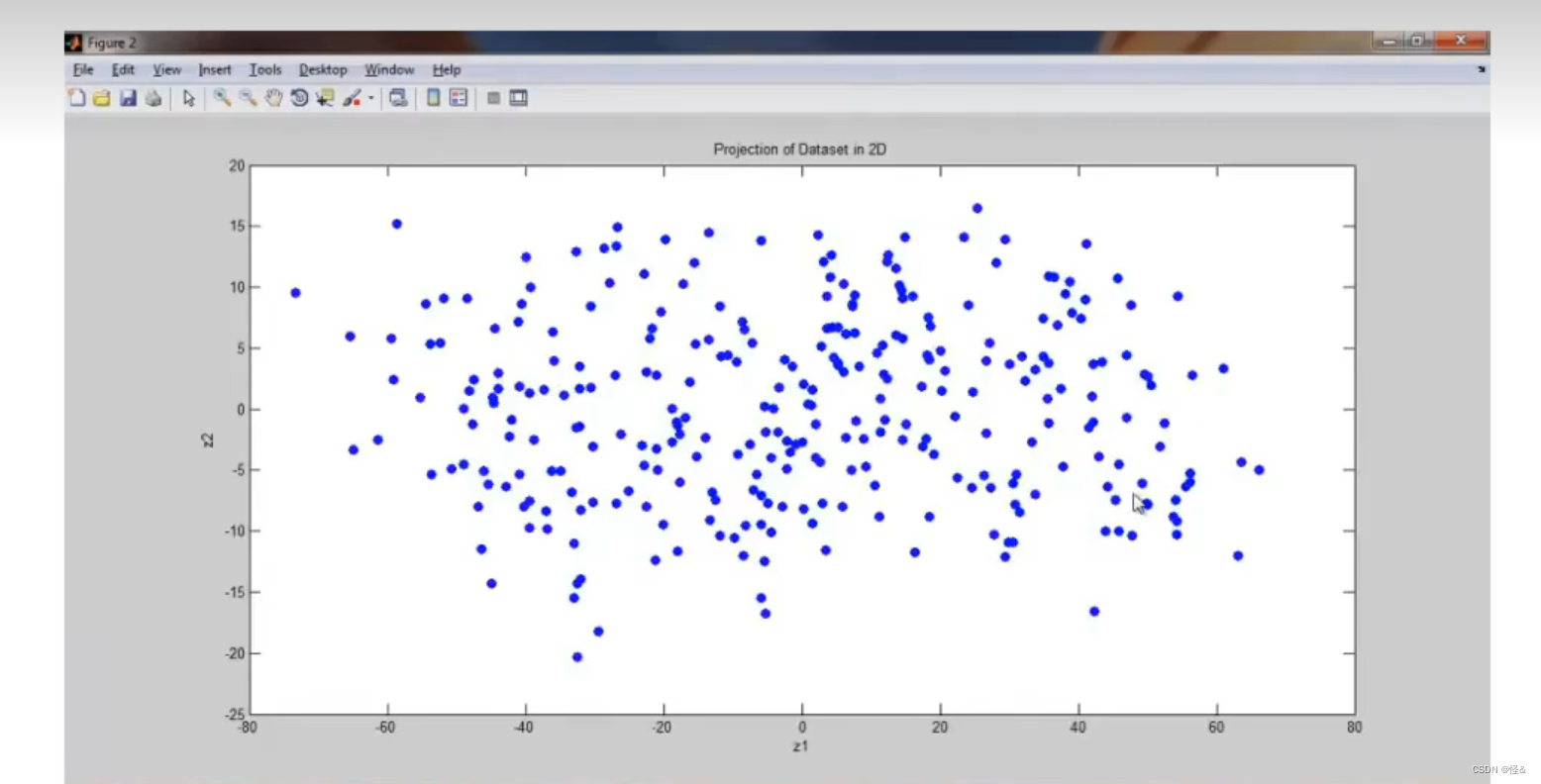This screenshot has width=1541, height=784.
Task: Open the View menu
Action: pos(166,69)
